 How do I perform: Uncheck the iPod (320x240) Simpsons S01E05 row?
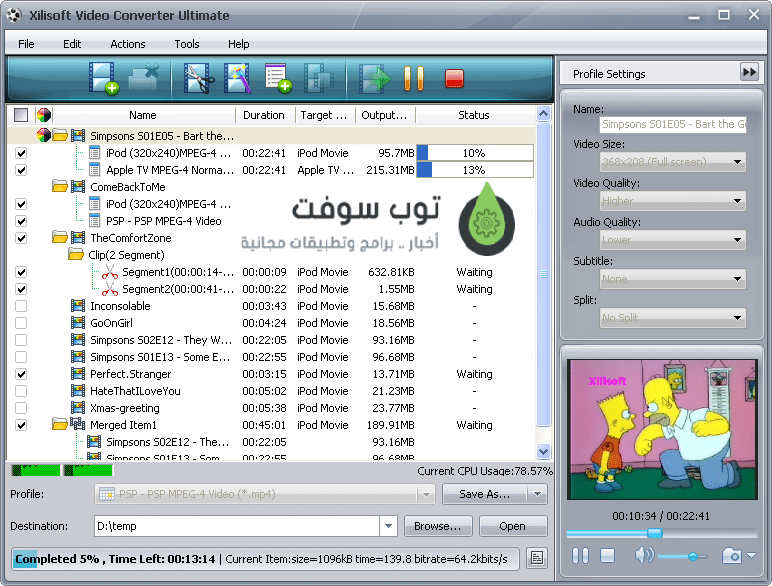[21, 153]
